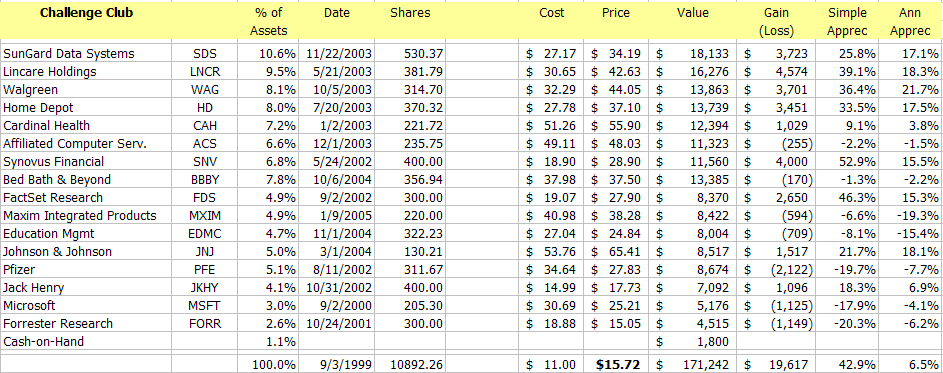943x373 pixels.
Task: Select the '% of Assets' column header
Action: (268, 21)
